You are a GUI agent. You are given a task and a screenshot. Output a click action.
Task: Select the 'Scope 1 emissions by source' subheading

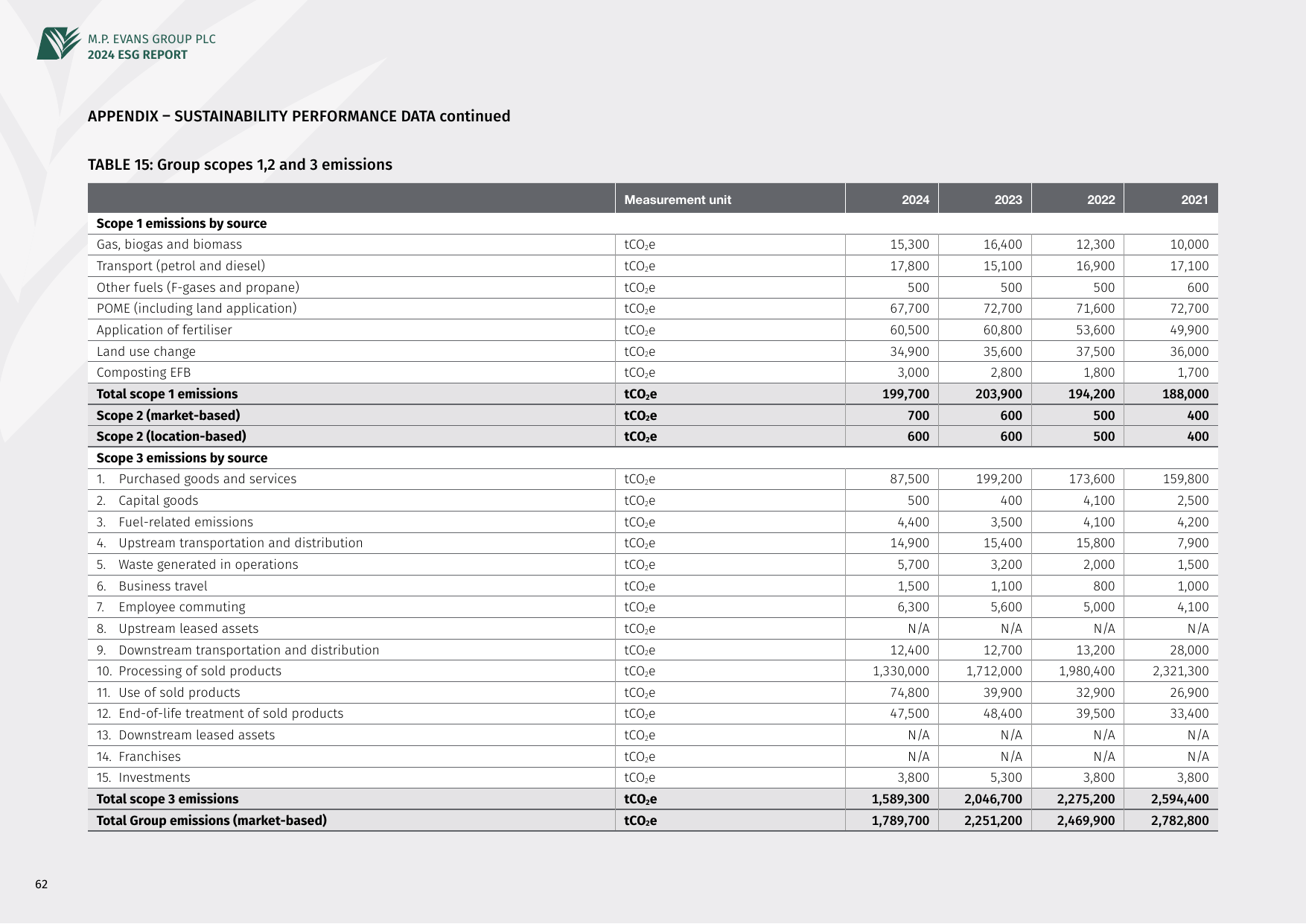pos(182,223)
